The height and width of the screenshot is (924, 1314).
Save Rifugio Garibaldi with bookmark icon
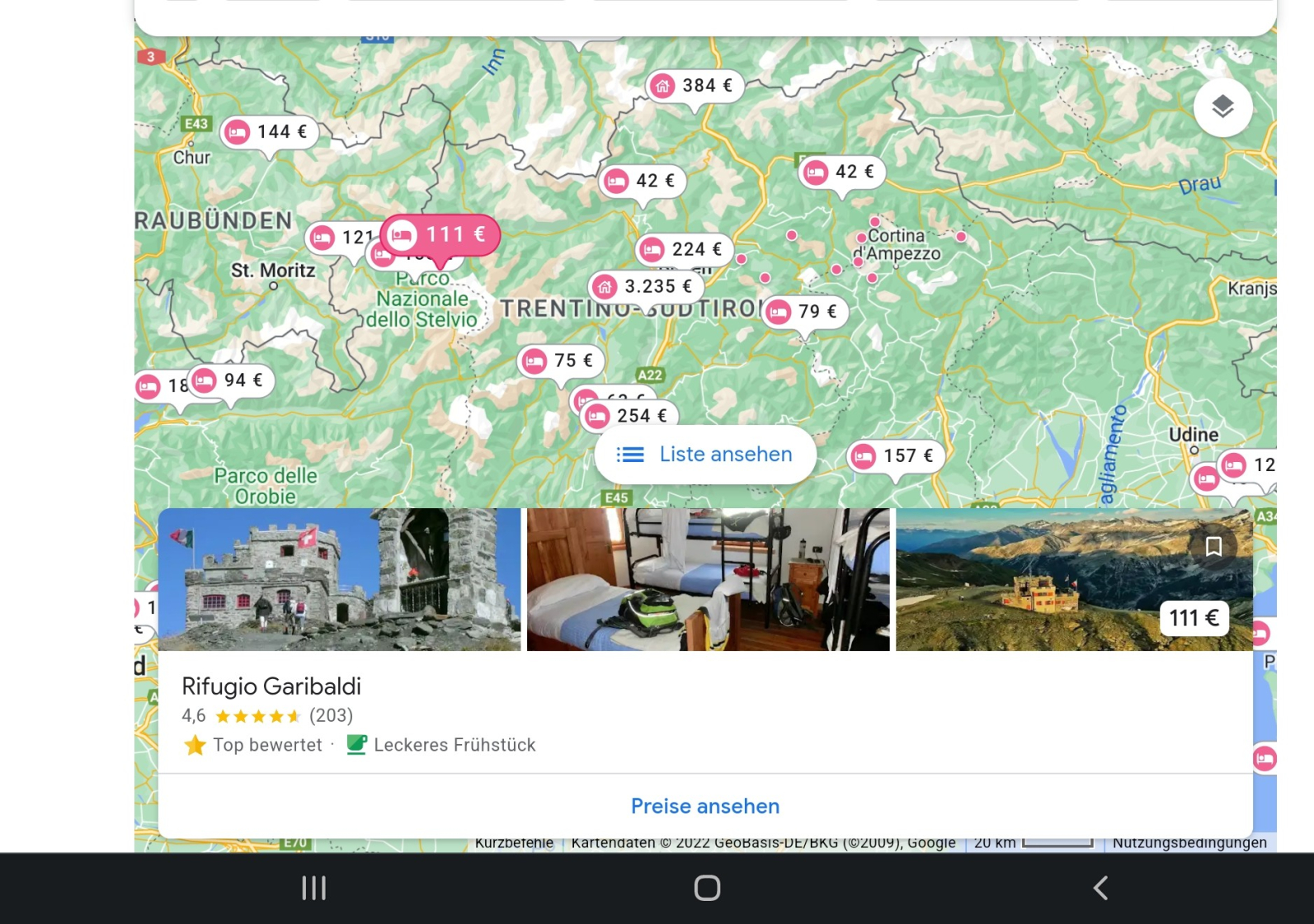pos(1213,547)
